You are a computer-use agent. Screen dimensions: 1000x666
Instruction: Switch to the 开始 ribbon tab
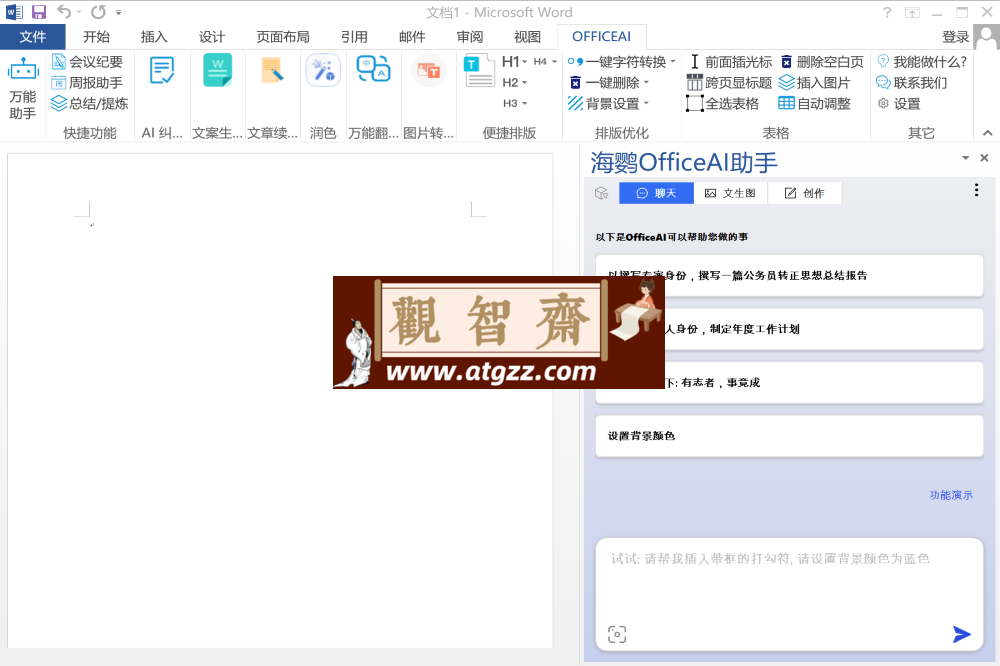tap(96, 37)
